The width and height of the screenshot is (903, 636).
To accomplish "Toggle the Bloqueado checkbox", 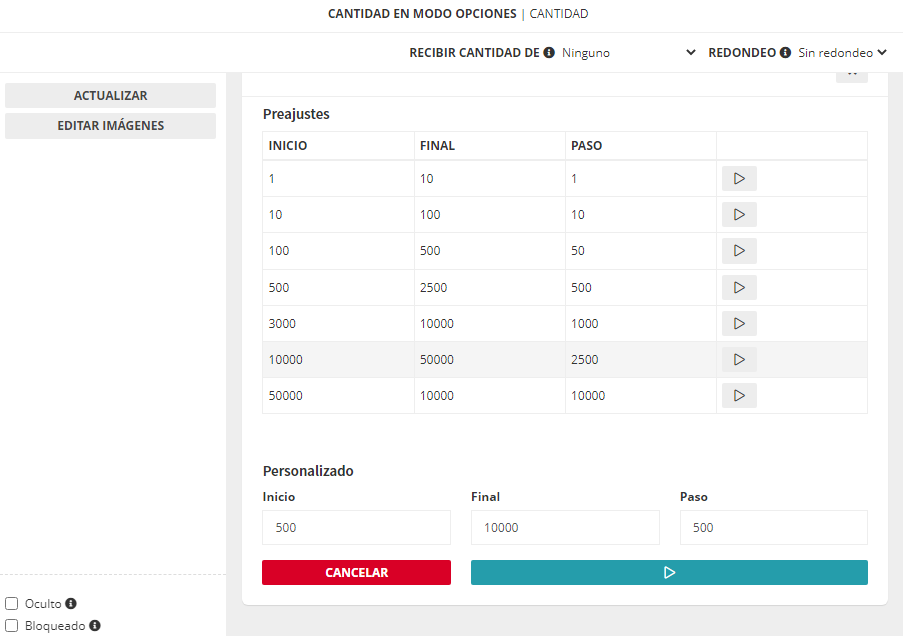I will (x=12, y=626).
